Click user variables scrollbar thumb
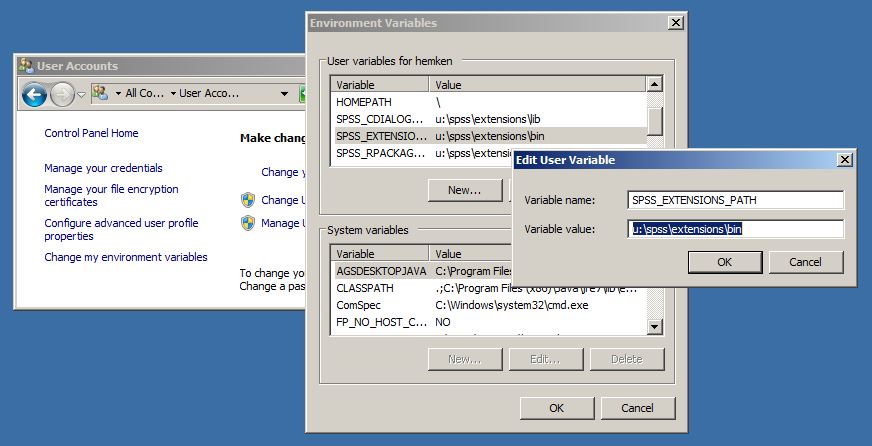 [655, 121]
